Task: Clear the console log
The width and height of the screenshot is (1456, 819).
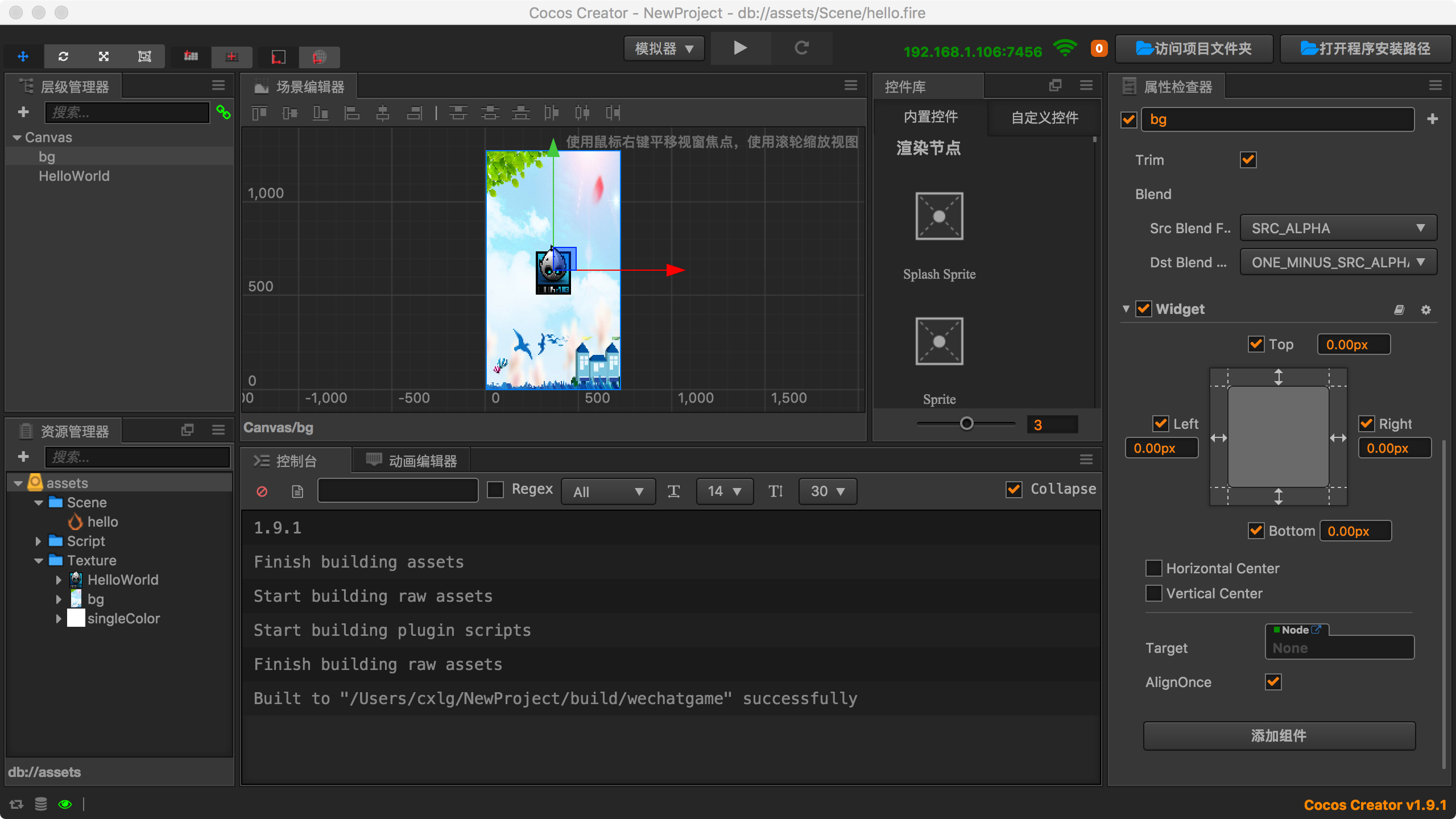Action: 262,491
